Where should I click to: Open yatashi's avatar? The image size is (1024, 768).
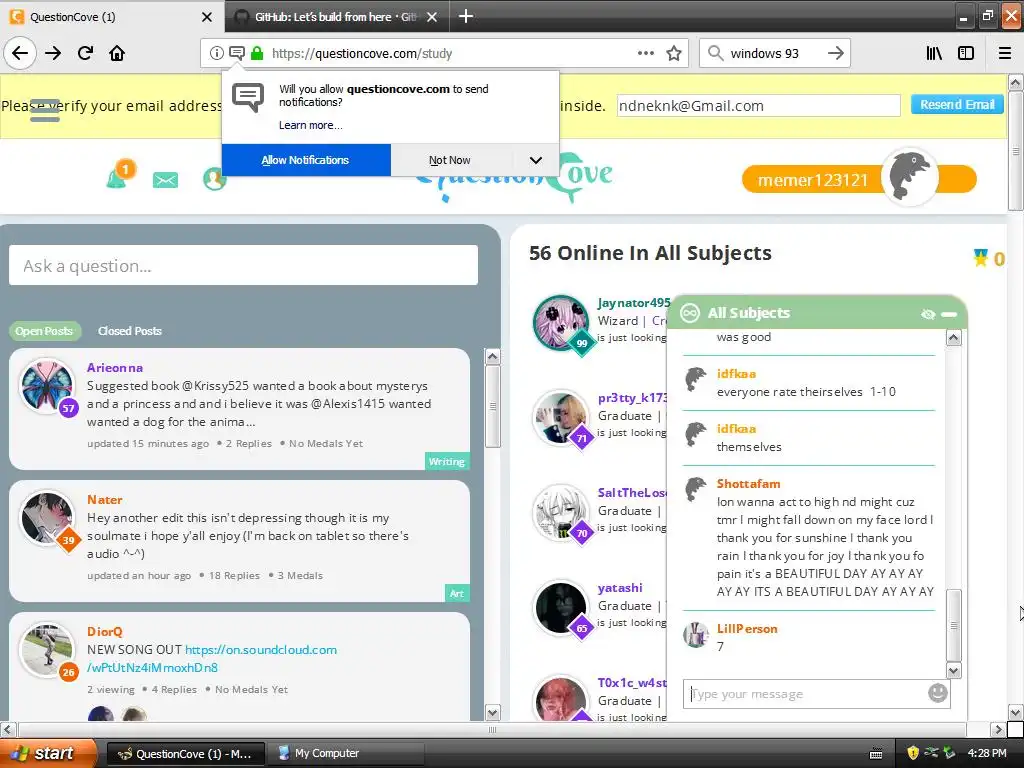click(x=560, y=607)
